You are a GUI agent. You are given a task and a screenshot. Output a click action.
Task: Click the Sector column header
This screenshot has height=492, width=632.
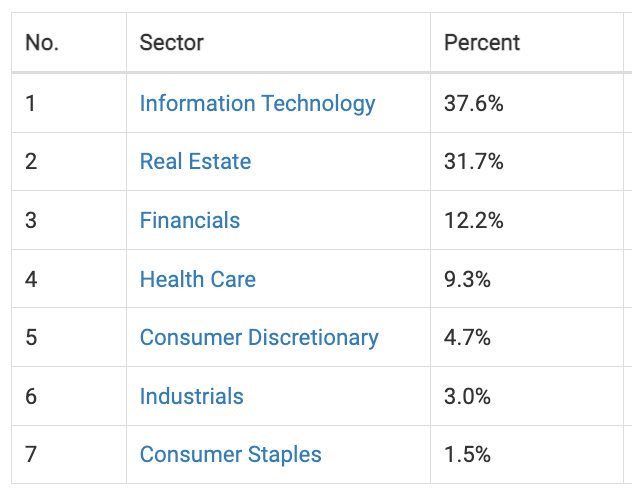(171, 43)
